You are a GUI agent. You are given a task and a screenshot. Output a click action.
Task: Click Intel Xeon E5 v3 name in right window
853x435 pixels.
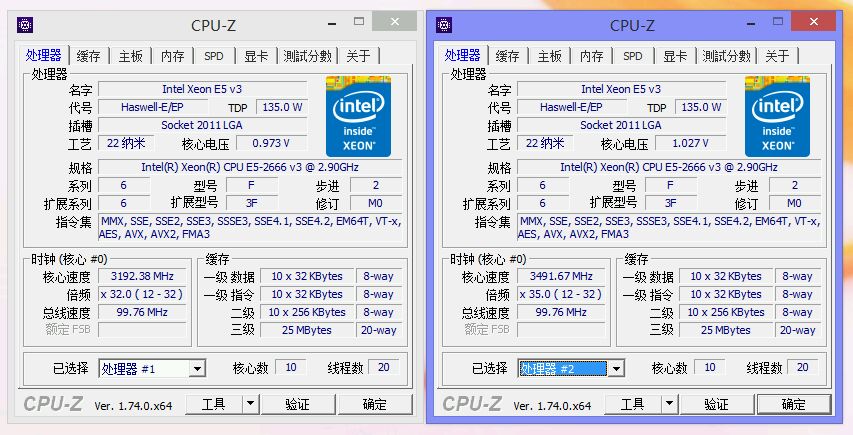[621, 89]
